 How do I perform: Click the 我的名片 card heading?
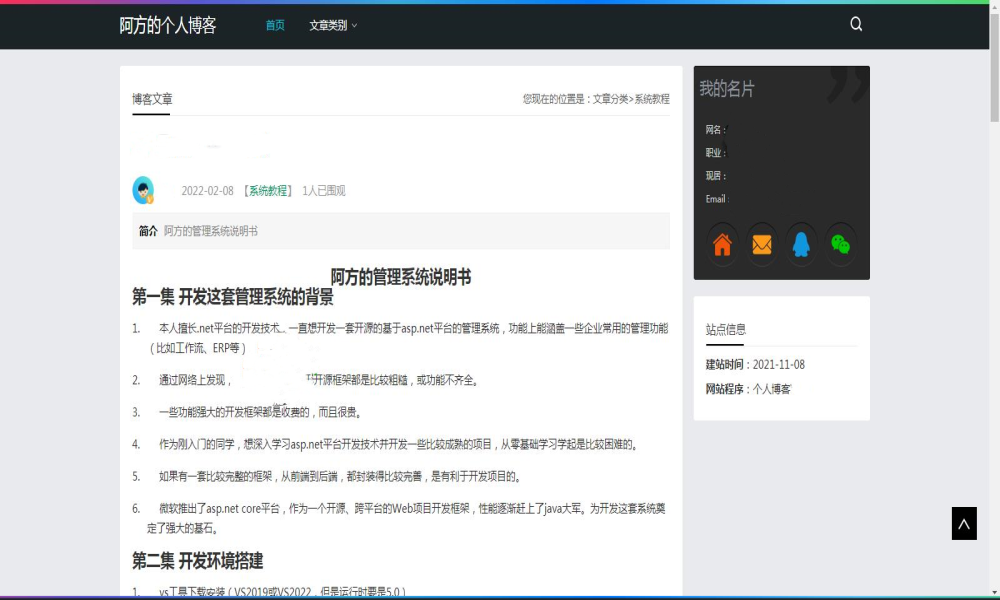point(727,89)
